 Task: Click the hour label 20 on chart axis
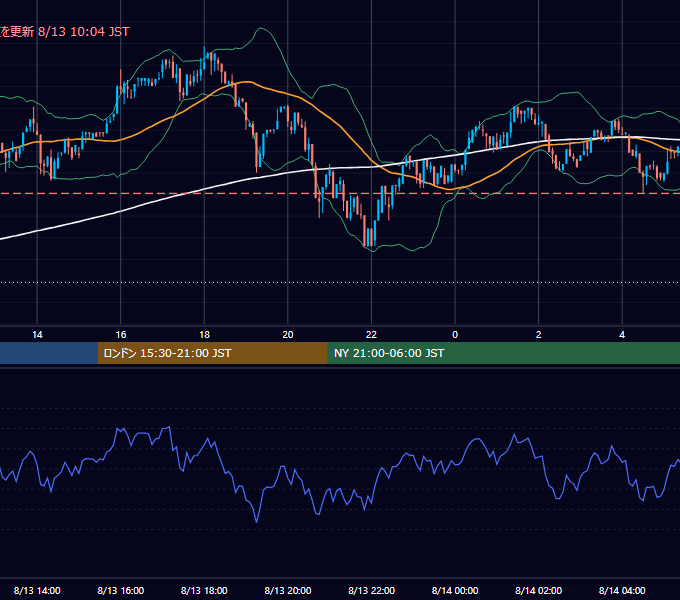[x=288, y=335]
